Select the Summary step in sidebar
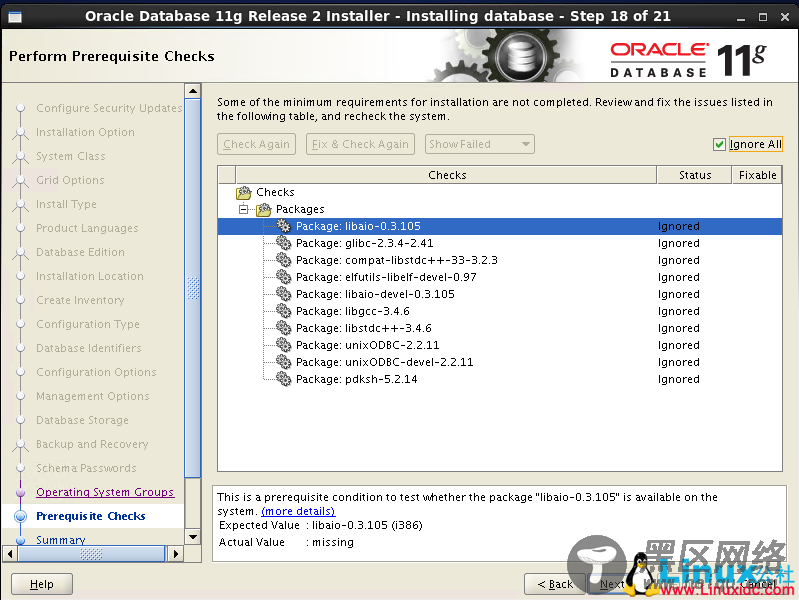This screenshot has height=600, width=799. [61, 540]
